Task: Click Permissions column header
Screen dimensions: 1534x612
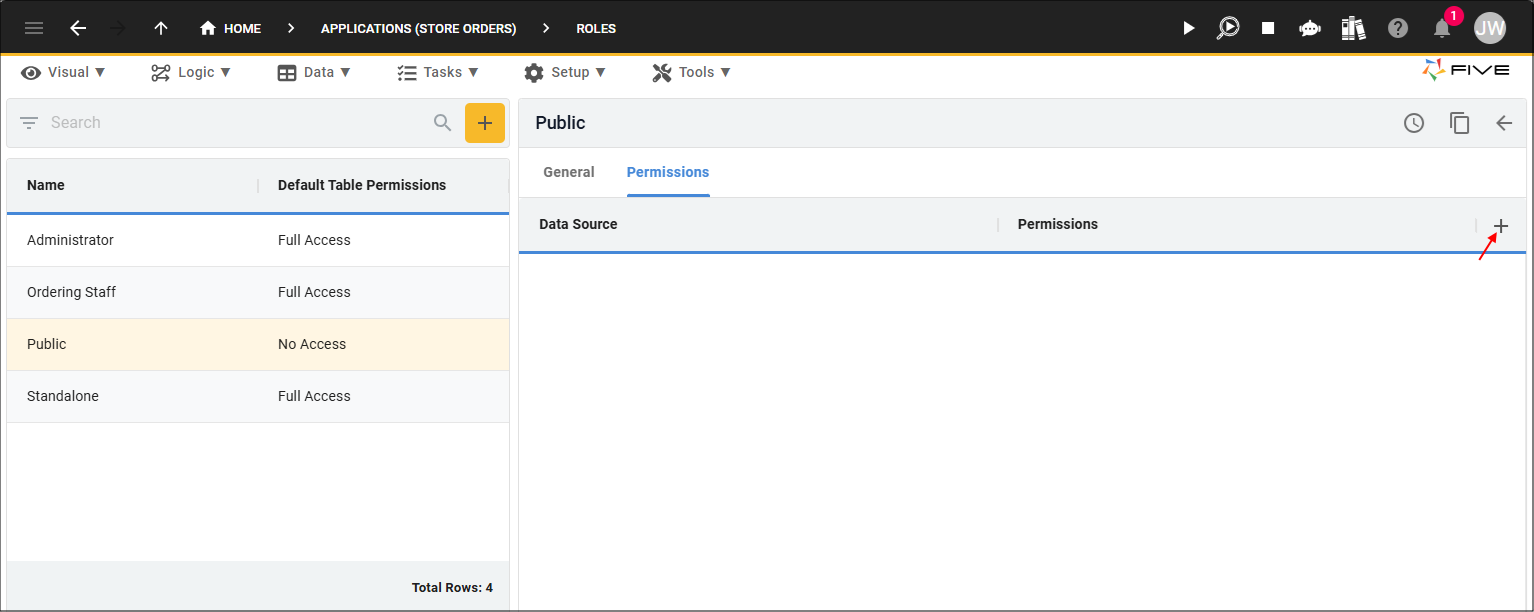Action: [1058, 224]
